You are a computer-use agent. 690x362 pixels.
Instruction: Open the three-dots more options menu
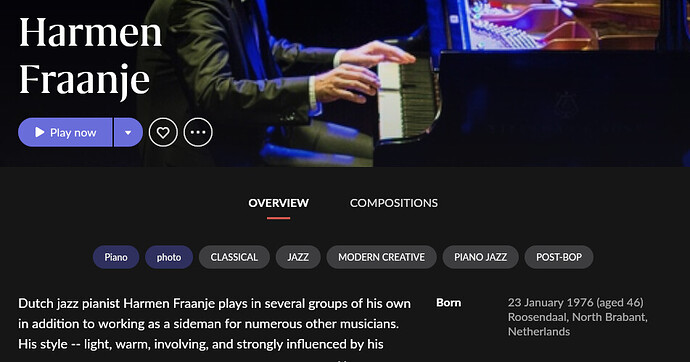click(x=198, y=132)
